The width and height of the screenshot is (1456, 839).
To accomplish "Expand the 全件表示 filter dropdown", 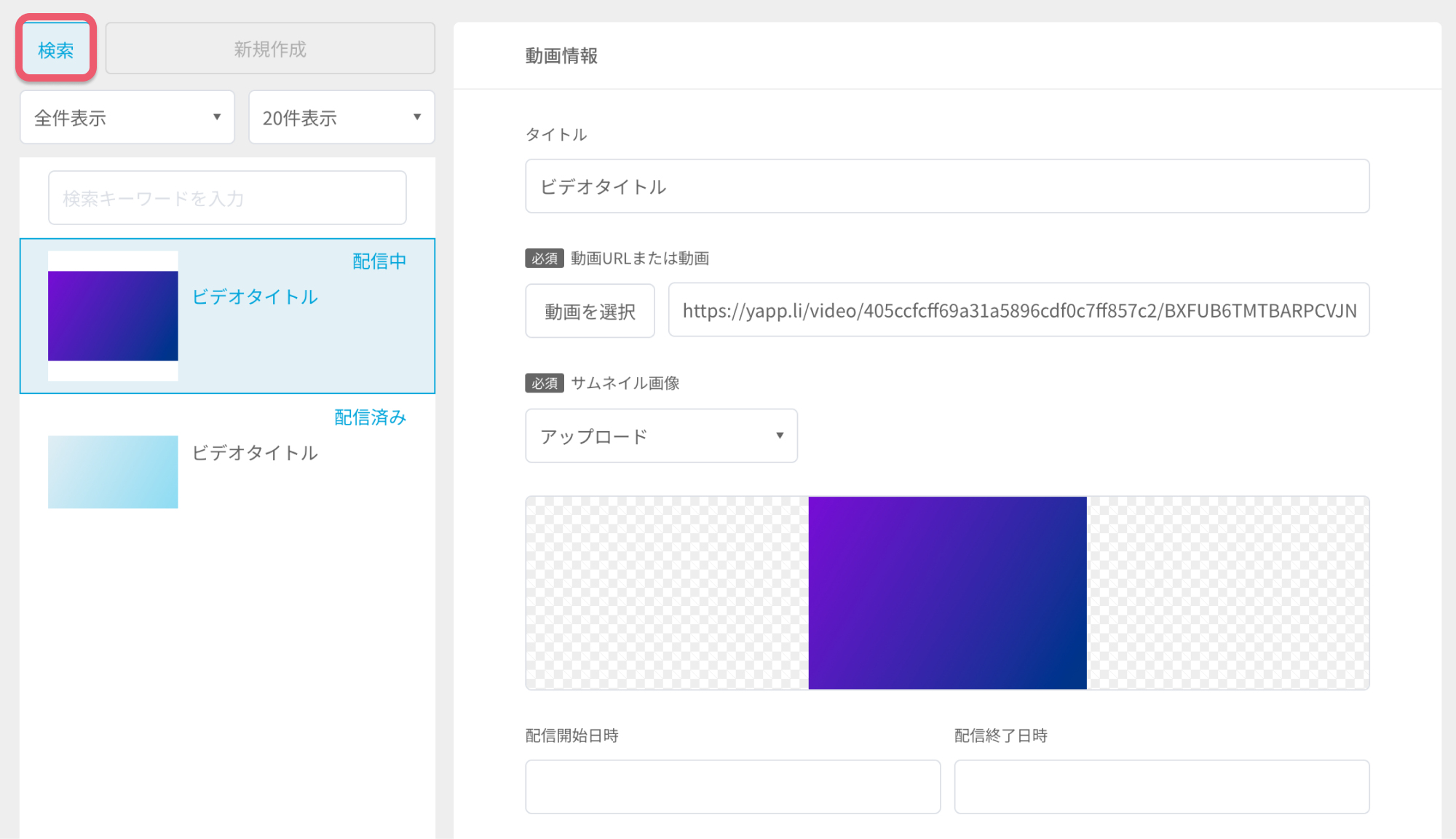I will click(127, 117).
